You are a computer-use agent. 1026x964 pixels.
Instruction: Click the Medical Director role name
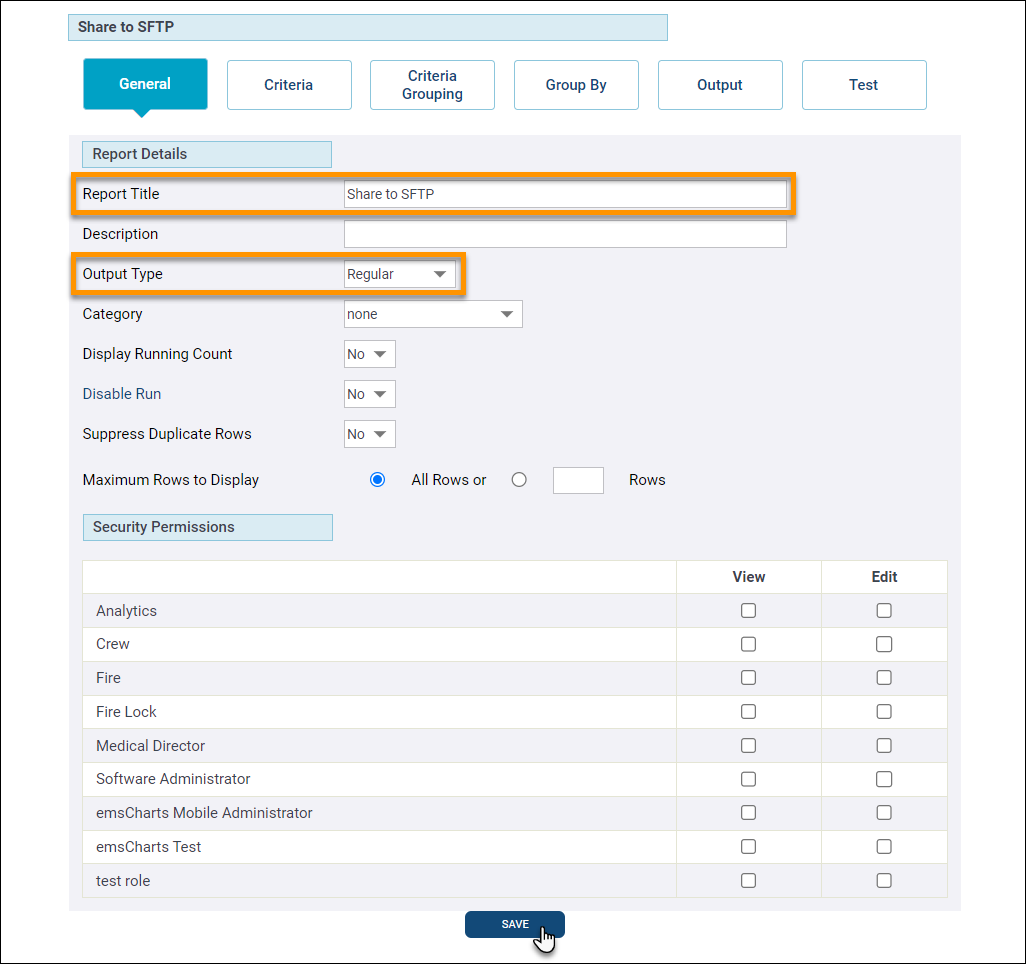point(150,745)
